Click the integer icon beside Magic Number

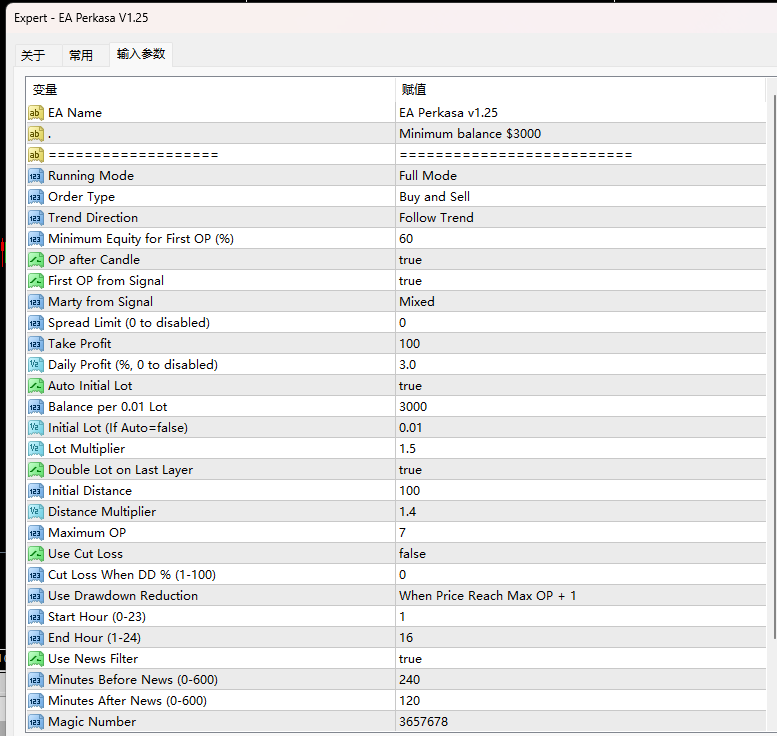pos(36,722)
